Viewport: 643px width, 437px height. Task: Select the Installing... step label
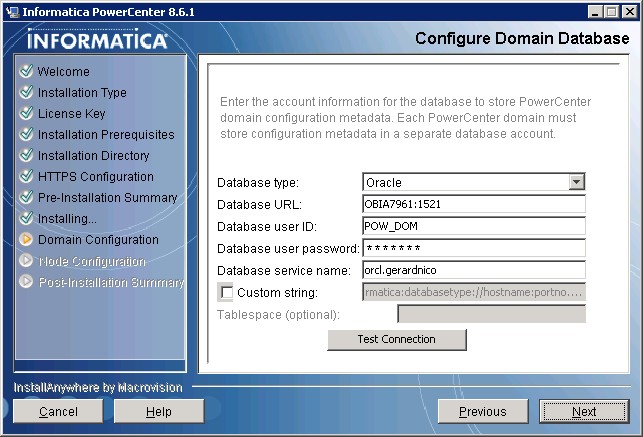tap(67, 219)
